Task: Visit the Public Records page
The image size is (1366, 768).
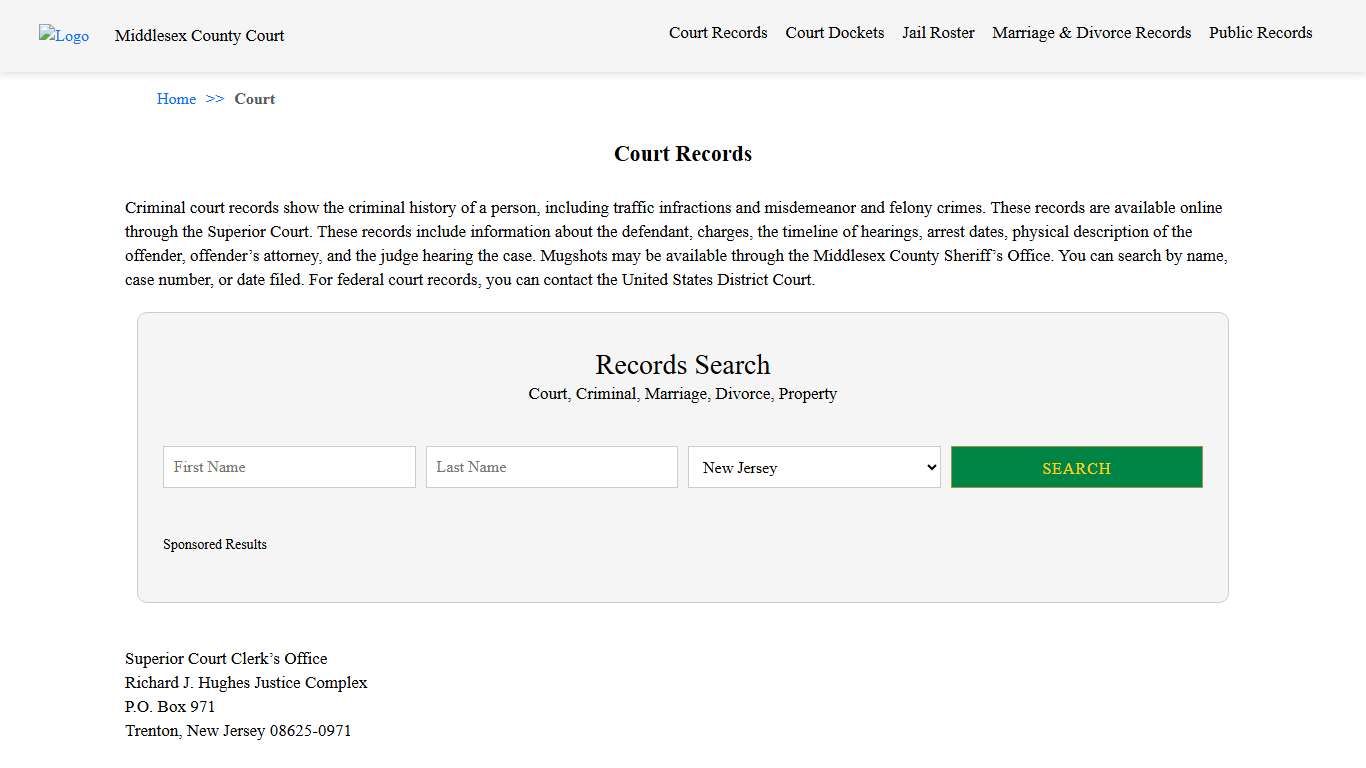Action: click(x=1260, y=32)
